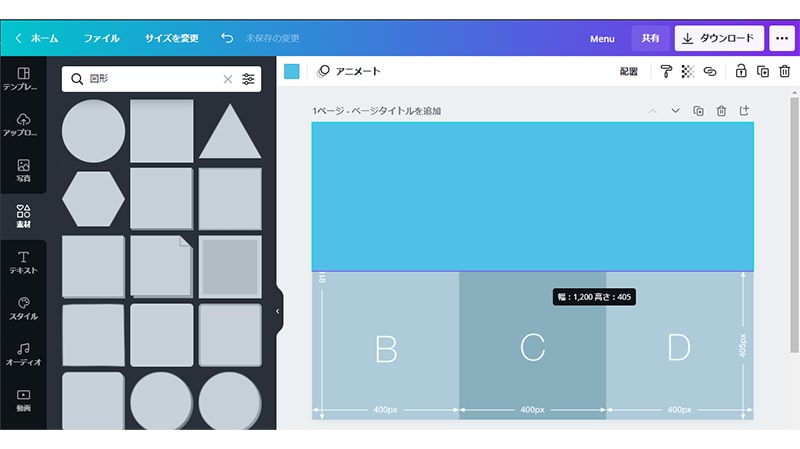This screenshot has width=800, height=449.
Task: Toggle the lock on the selected element
Action: (741, 71)
